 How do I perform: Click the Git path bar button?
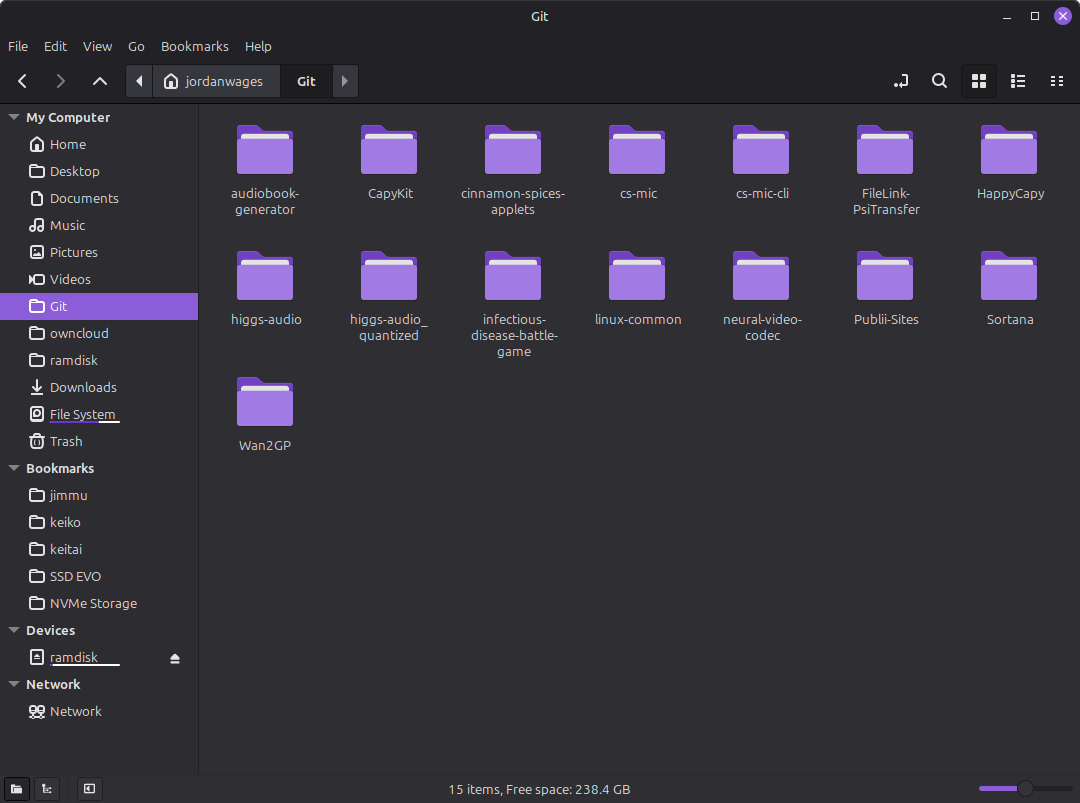(x=307, y=81)
